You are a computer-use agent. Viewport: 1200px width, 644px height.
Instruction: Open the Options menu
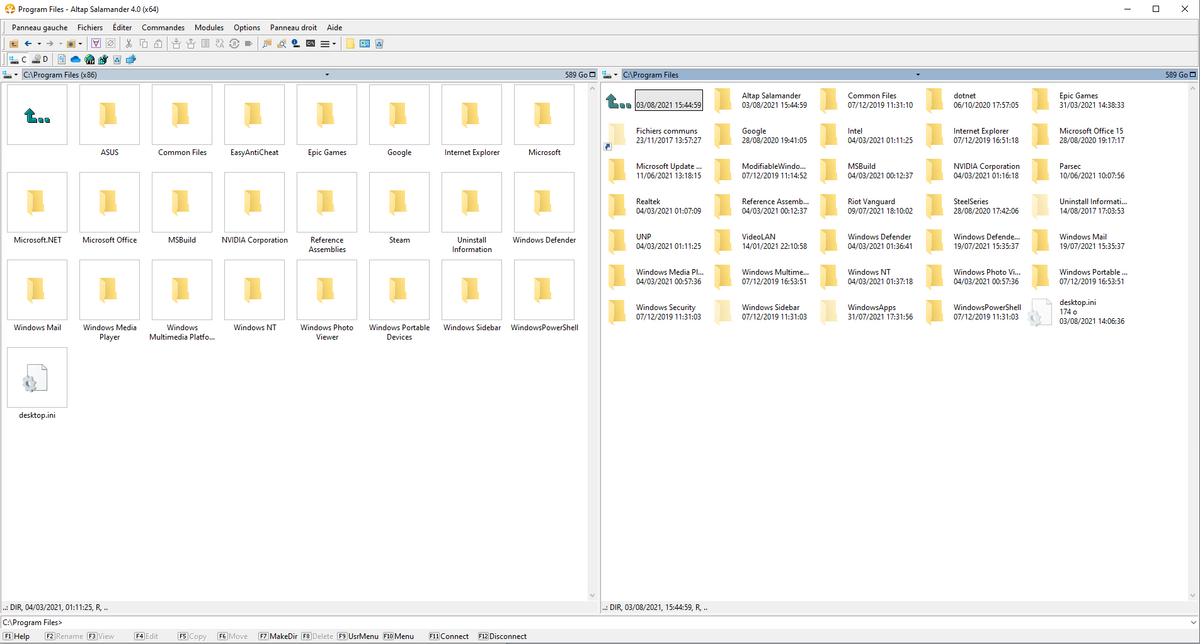[247, 27]
